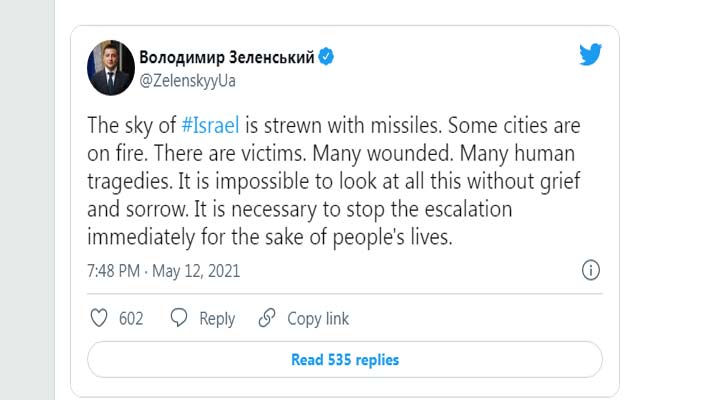Screen dimensions: 725x400
Task: Click the 602 likes count
Action: click(x=131, y=319)
